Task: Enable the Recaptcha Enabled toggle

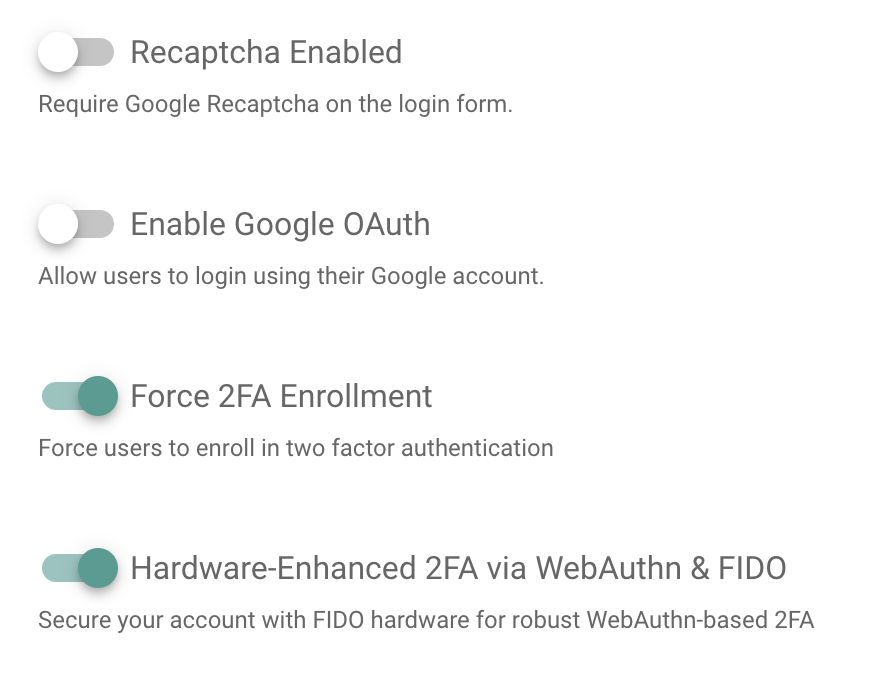Action: (x=76, y=52)
